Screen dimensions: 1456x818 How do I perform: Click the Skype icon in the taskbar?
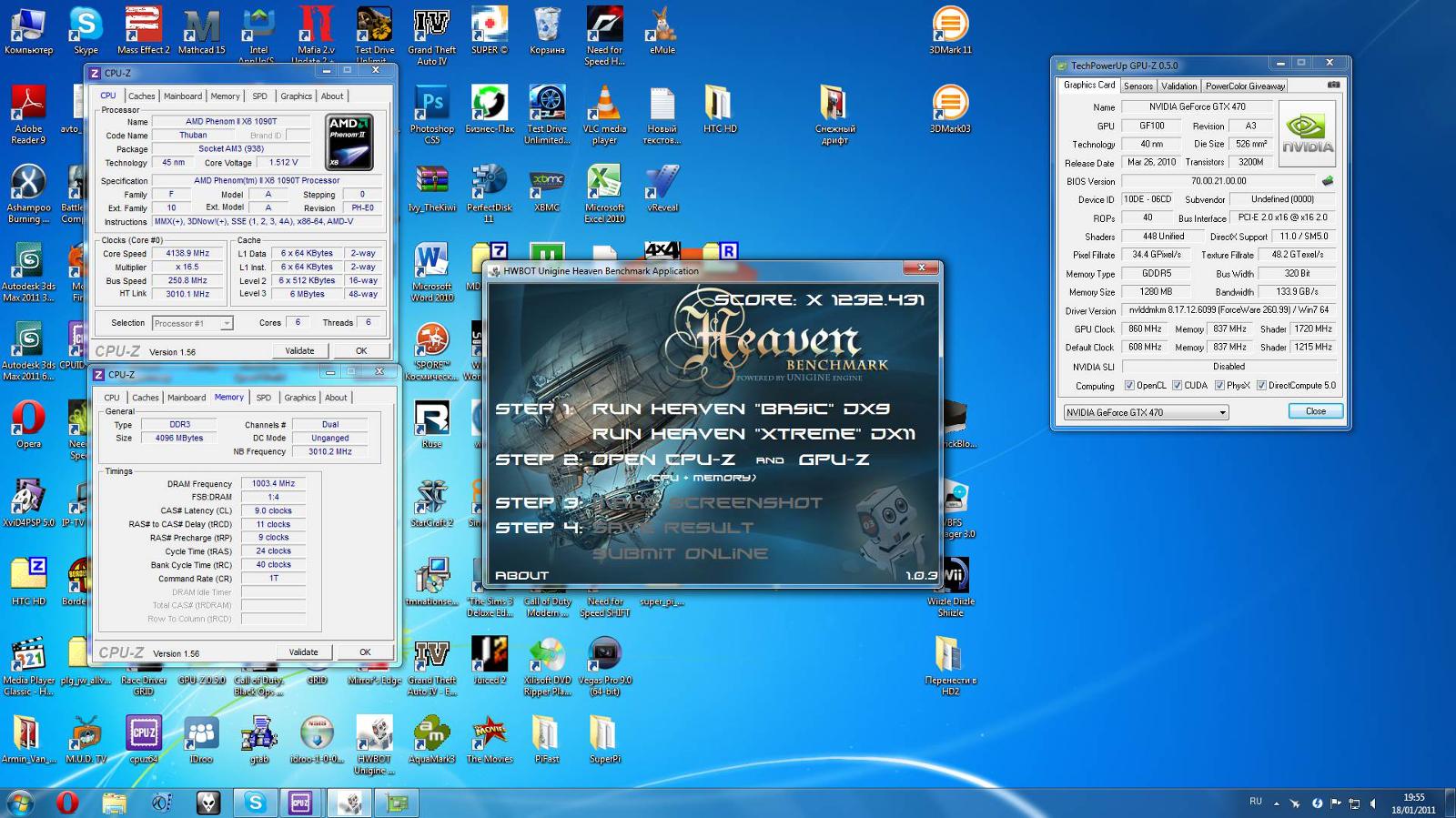point(256,803)
